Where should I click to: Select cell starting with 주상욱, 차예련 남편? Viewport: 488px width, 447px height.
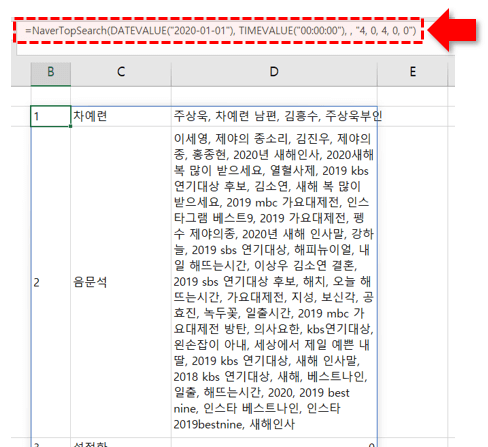pos(274,116)
